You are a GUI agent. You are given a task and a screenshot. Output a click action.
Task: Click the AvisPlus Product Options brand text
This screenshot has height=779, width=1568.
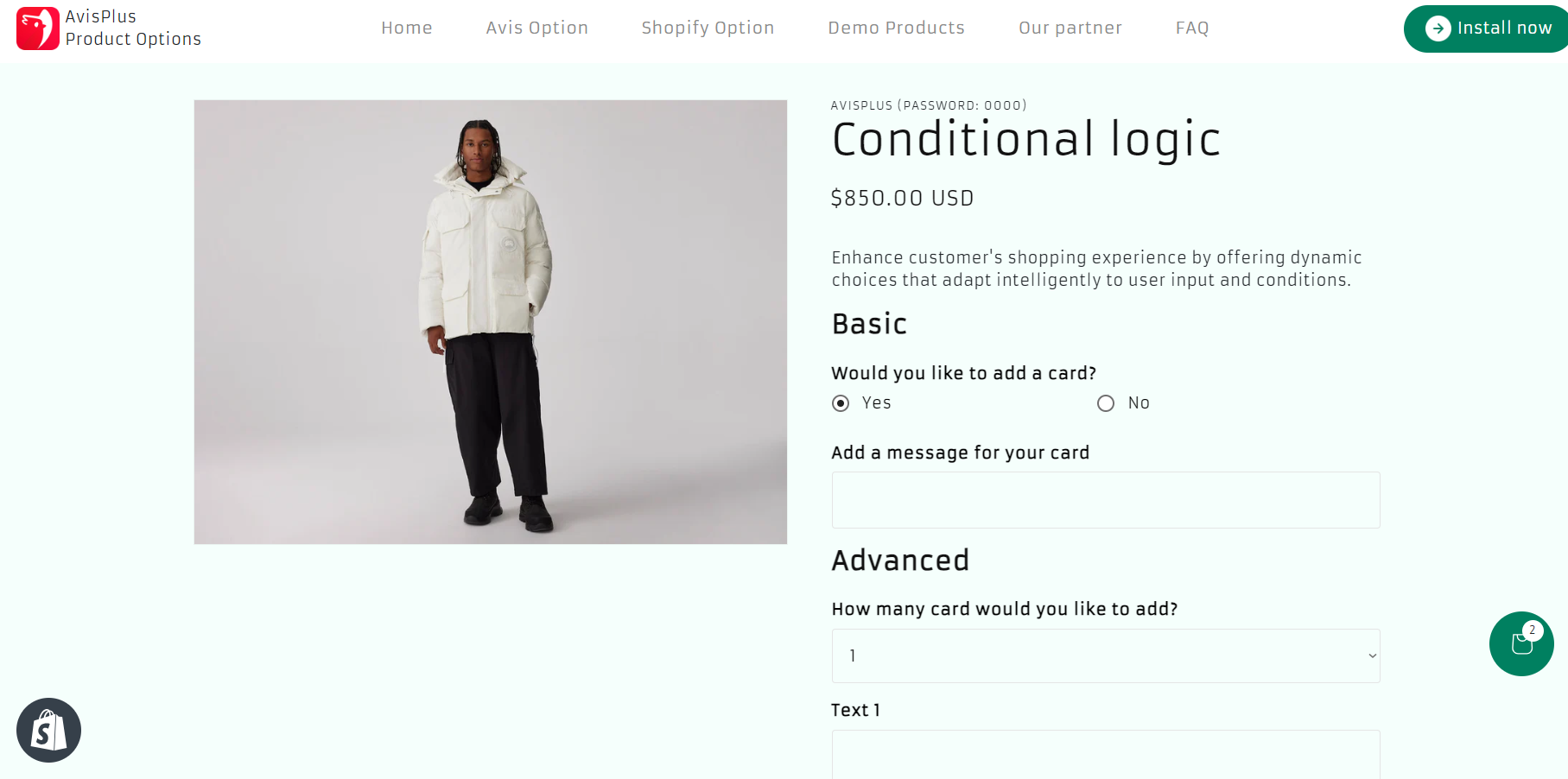coord(133,28)
